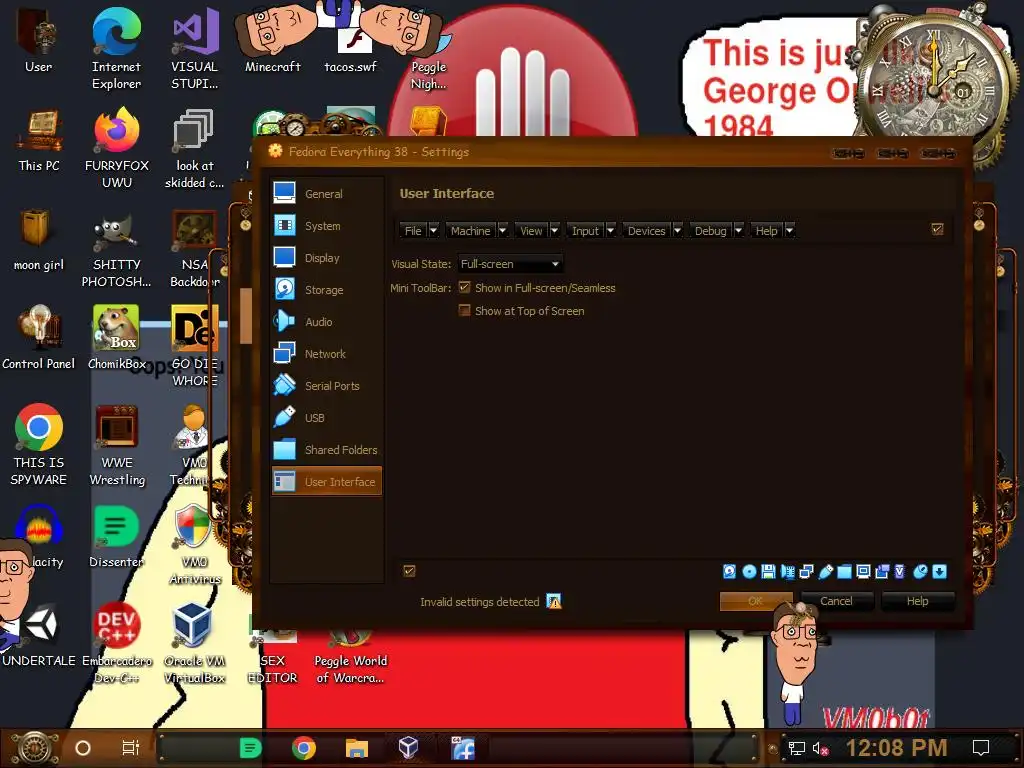Click the hard disk status bar indicator
The image size is (1024, 768).
[729, 572]
